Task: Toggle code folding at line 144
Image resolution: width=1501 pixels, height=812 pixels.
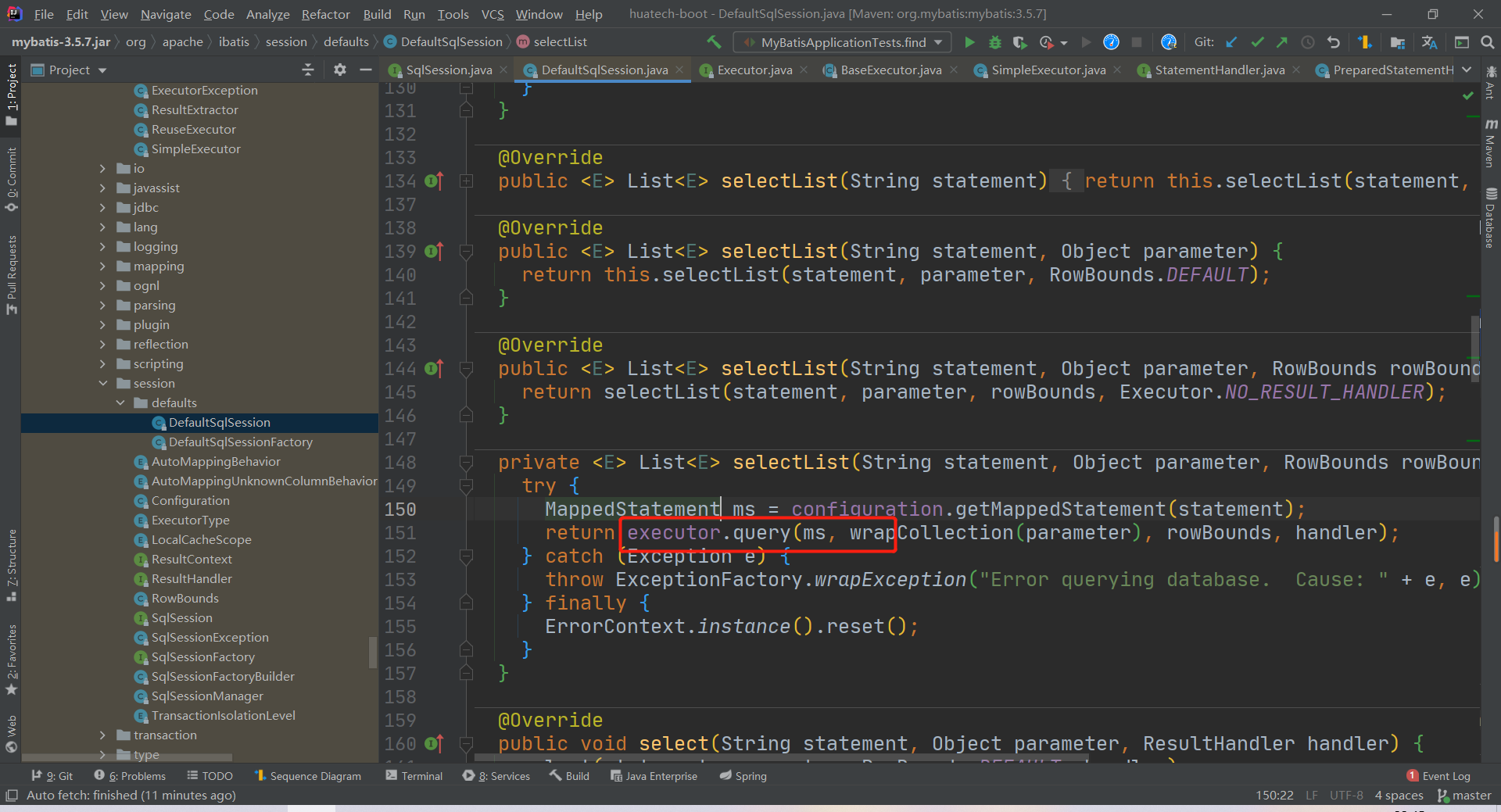Action: 467,369
